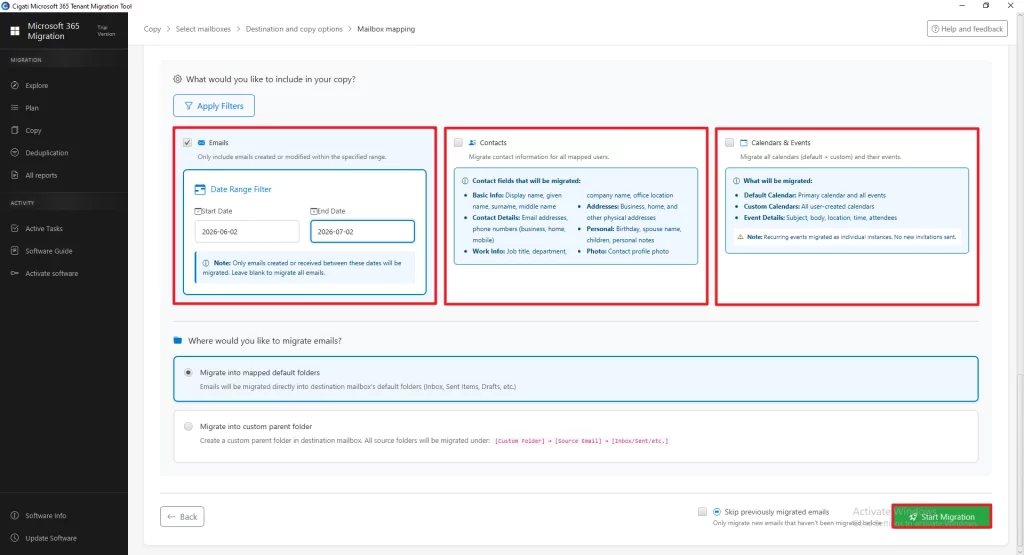Click rocket icon on Start Migration button
Image resolution: width=1024 pixels, height=555 pixels.
coord(913,517)
